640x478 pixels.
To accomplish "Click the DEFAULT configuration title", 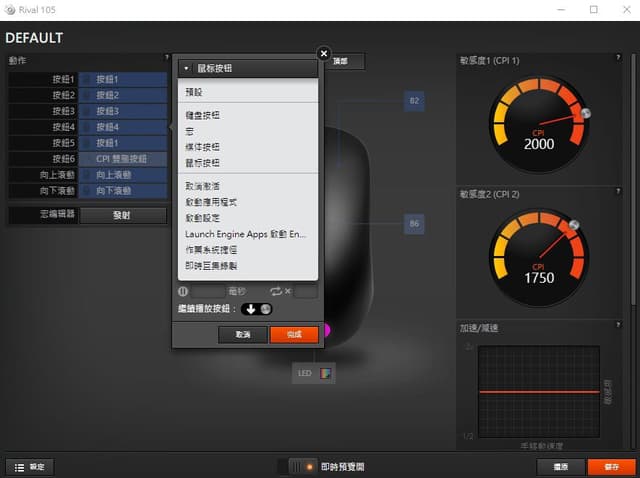I will (34, 38).
